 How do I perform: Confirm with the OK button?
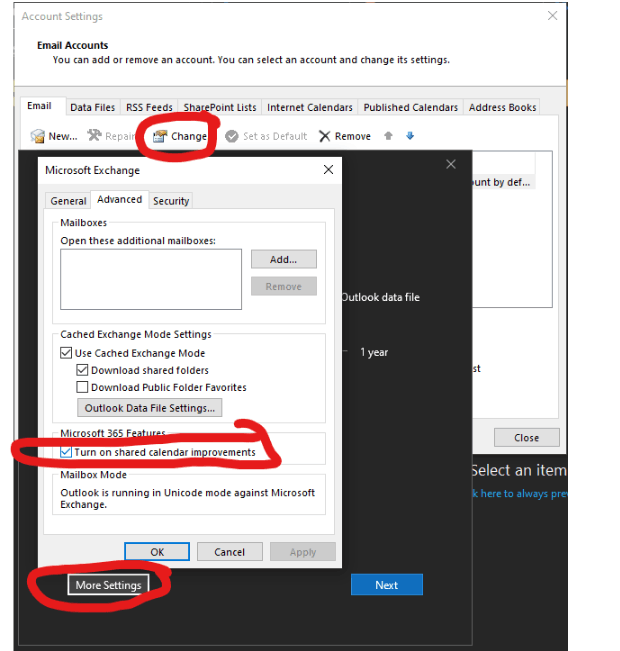click(x=157, y=552)
